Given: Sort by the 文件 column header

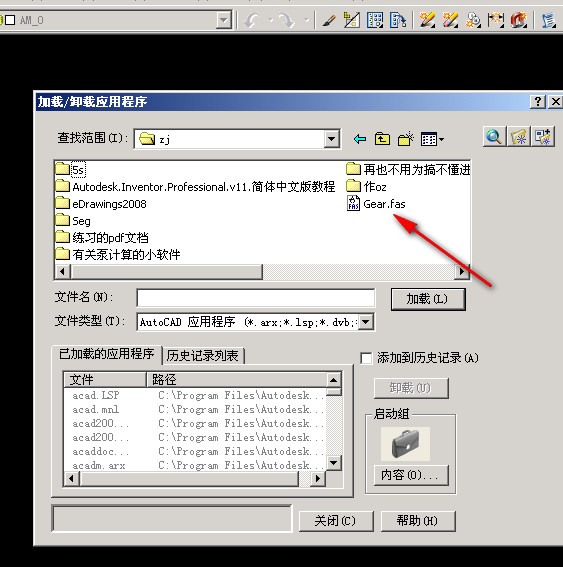Looking at the screenshot, I should pyautogui.click(x=105, y=380).
